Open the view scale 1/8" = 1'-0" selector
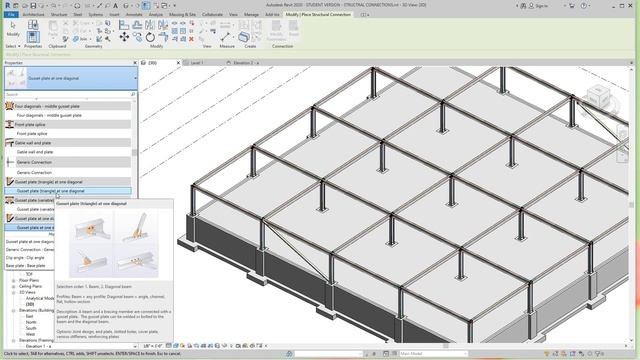640x360 pixels. [x=153, y=346]
